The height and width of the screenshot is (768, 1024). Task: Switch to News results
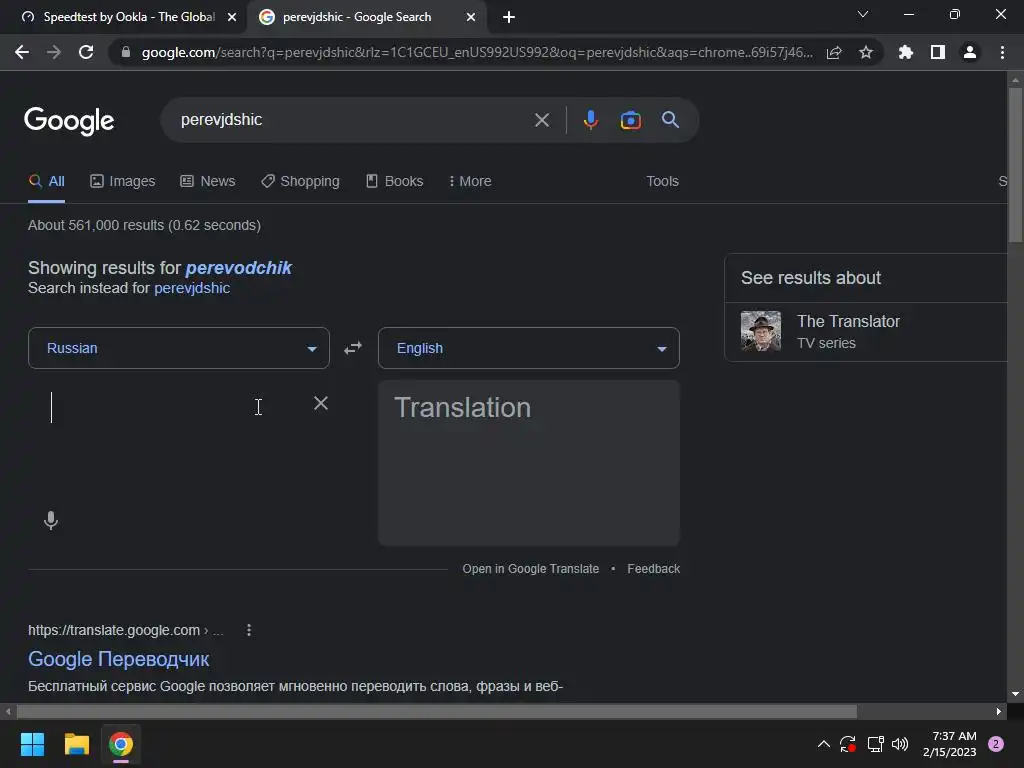(x=208, y=182)
